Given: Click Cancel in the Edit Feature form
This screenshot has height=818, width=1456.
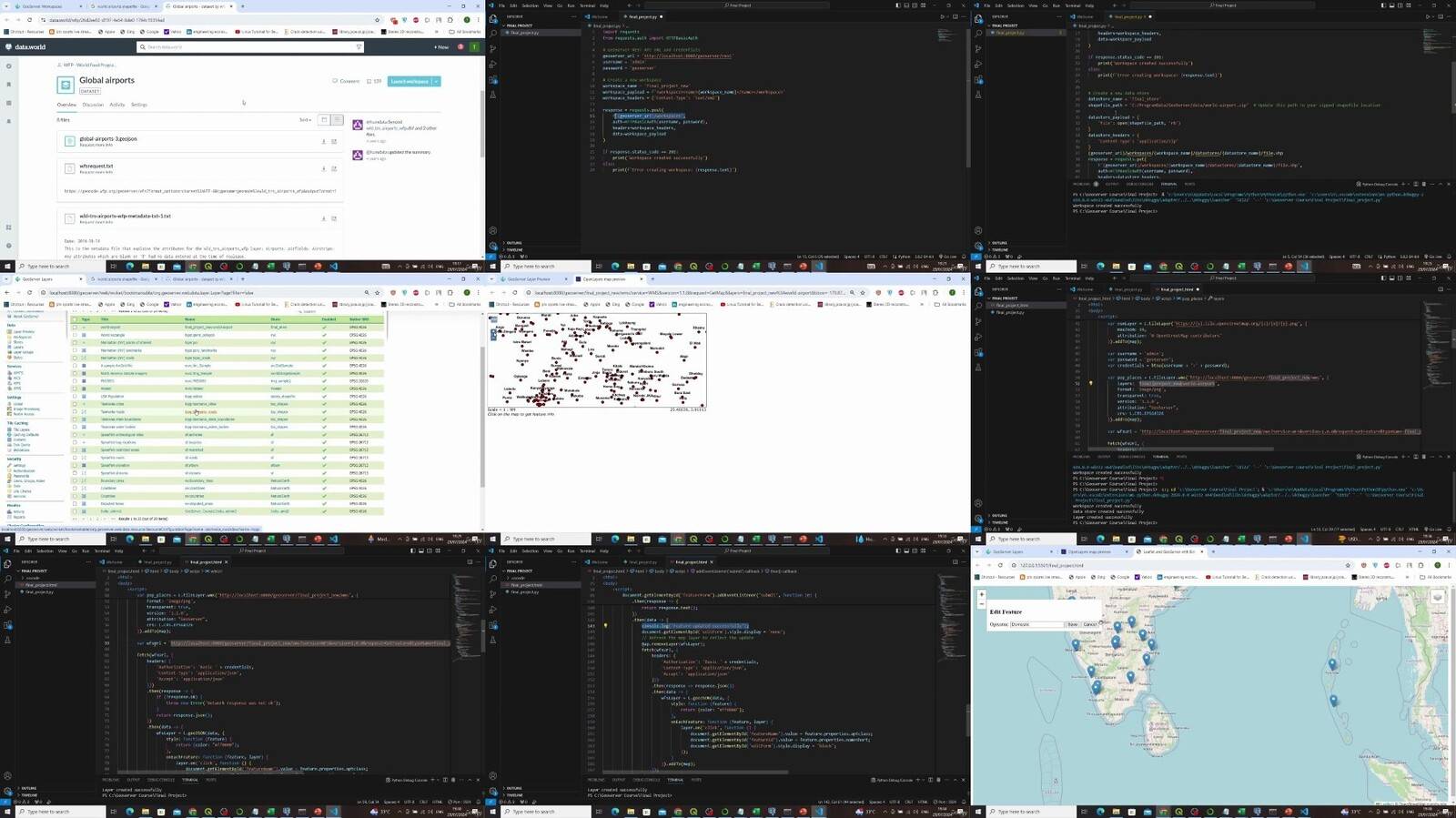Looking at the screenshot, I should 1089,624.
